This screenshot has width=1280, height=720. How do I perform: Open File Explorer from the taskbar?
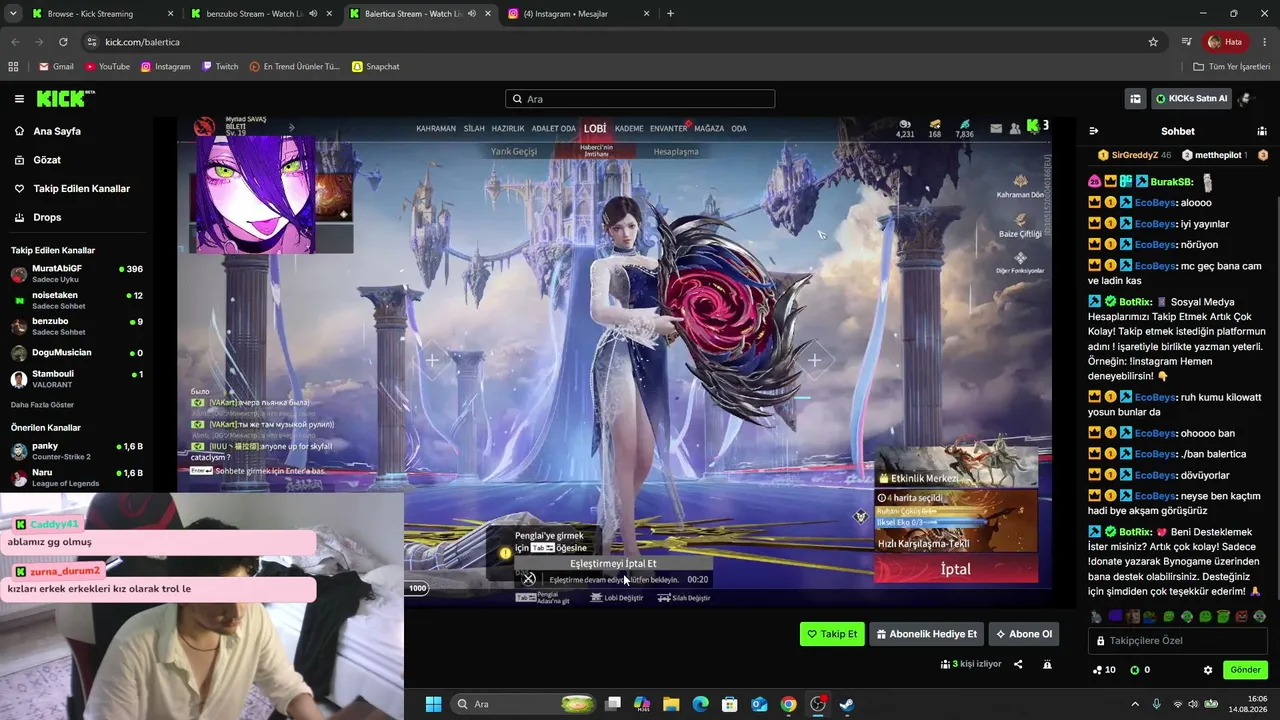[671, 704]
